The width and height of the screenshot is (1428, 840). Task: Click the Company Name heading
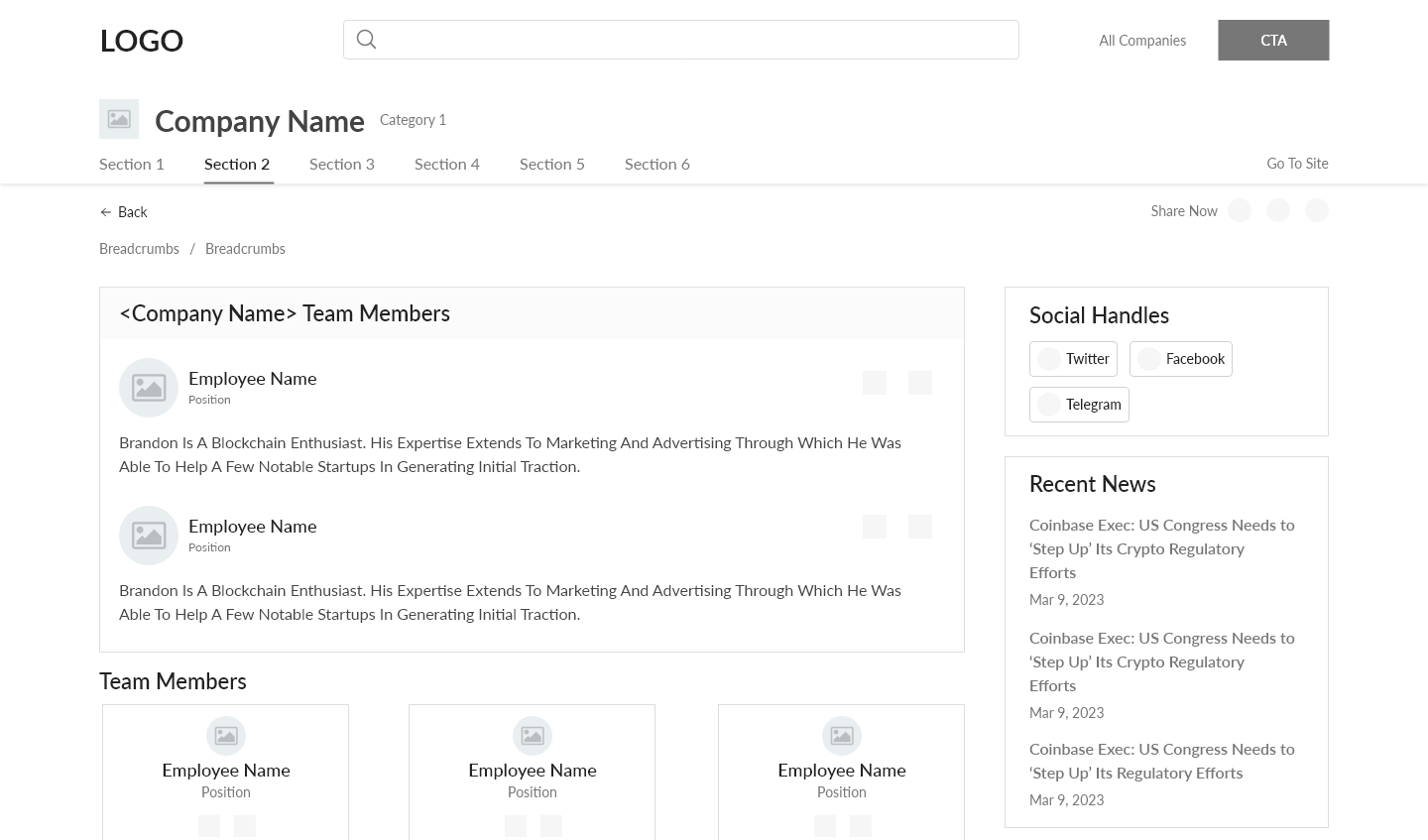260,121
